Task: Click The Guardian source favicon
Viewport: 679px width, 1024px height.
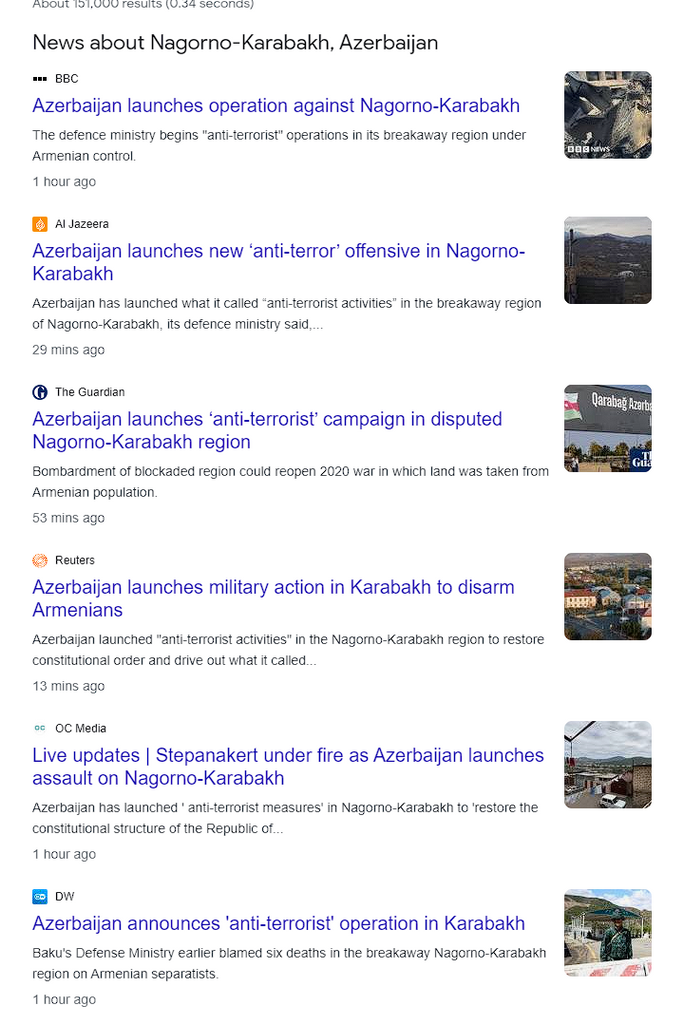Action: click(40, 392)
